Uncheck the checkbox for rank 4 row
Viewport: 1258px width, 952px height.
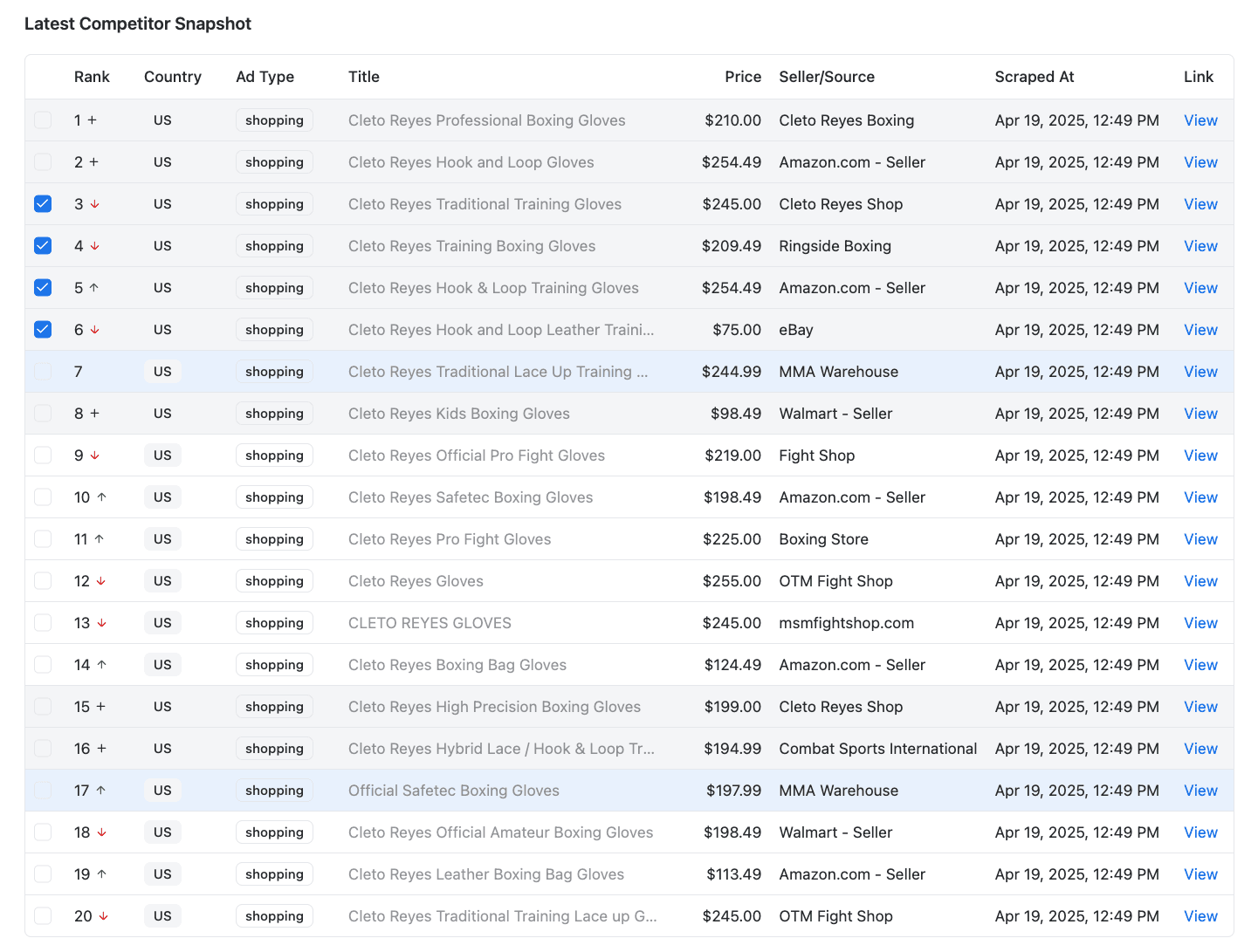[x=43, y=246]
